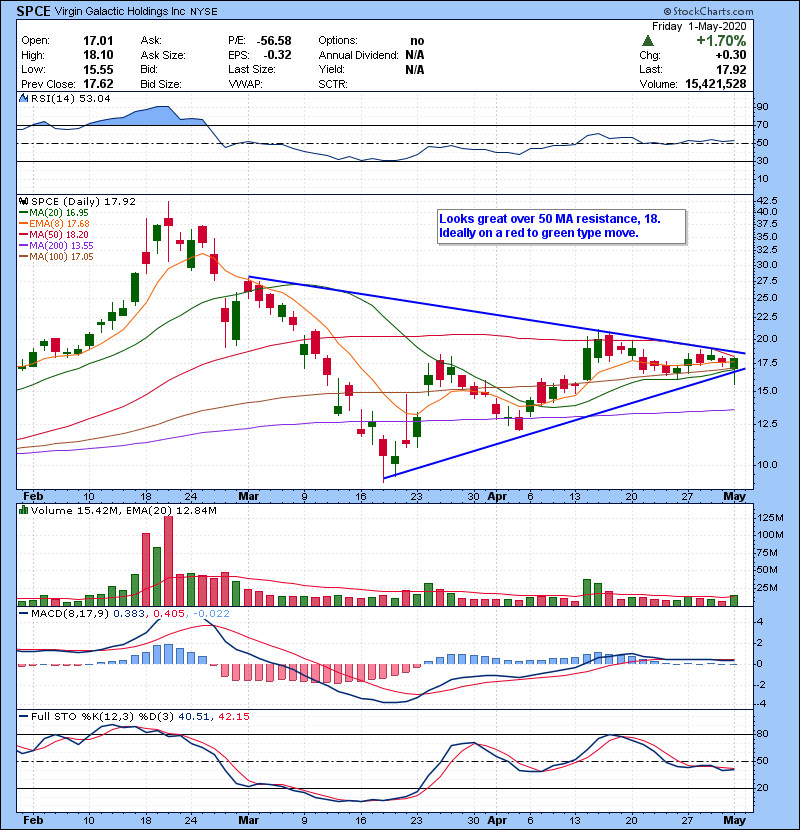Click the Volume 15.42M, EMA(20) 12.84M label
800x830 pixels.
point(123,510)
